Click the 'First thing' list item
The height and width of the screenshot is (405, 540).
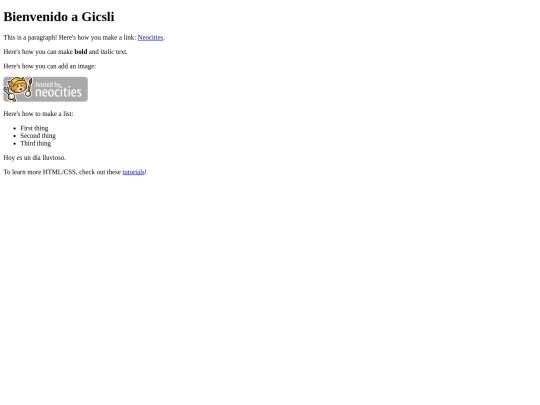pyautogui.click(x=34, y=128)
